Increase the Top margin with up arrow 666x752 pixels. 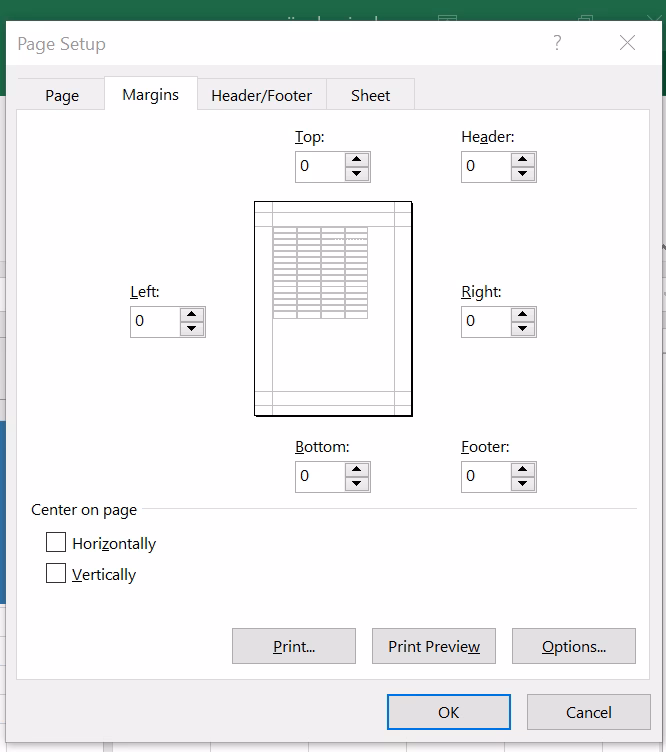tap(357, 160)
